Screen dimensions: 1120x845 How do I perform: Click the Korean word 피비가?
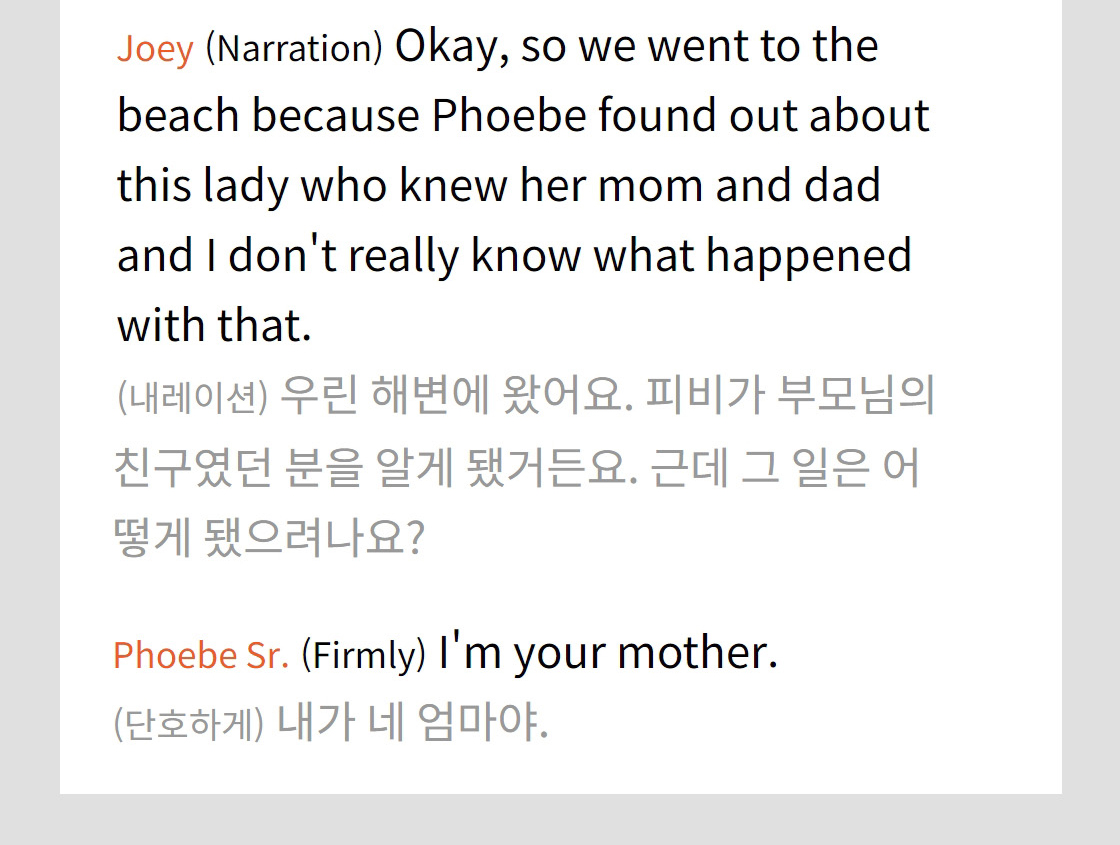point(705,396)
